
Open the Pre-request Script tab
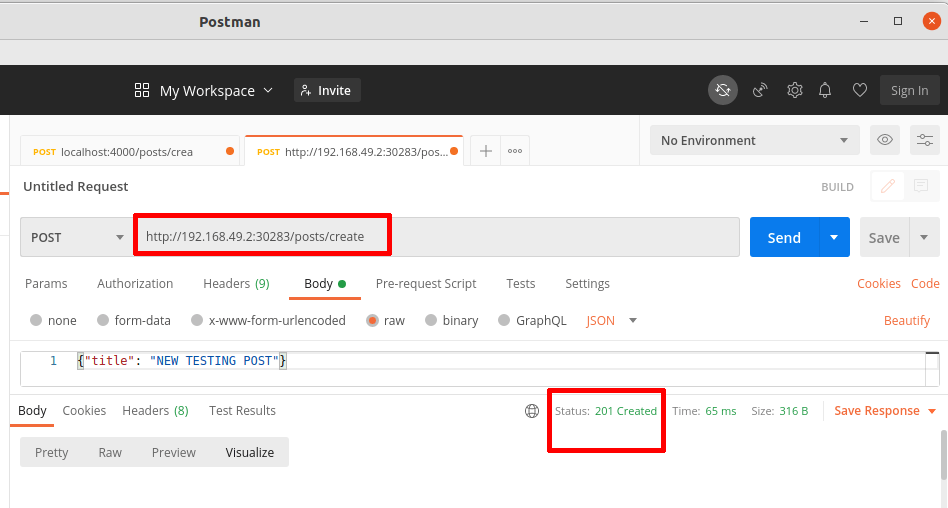426,284
